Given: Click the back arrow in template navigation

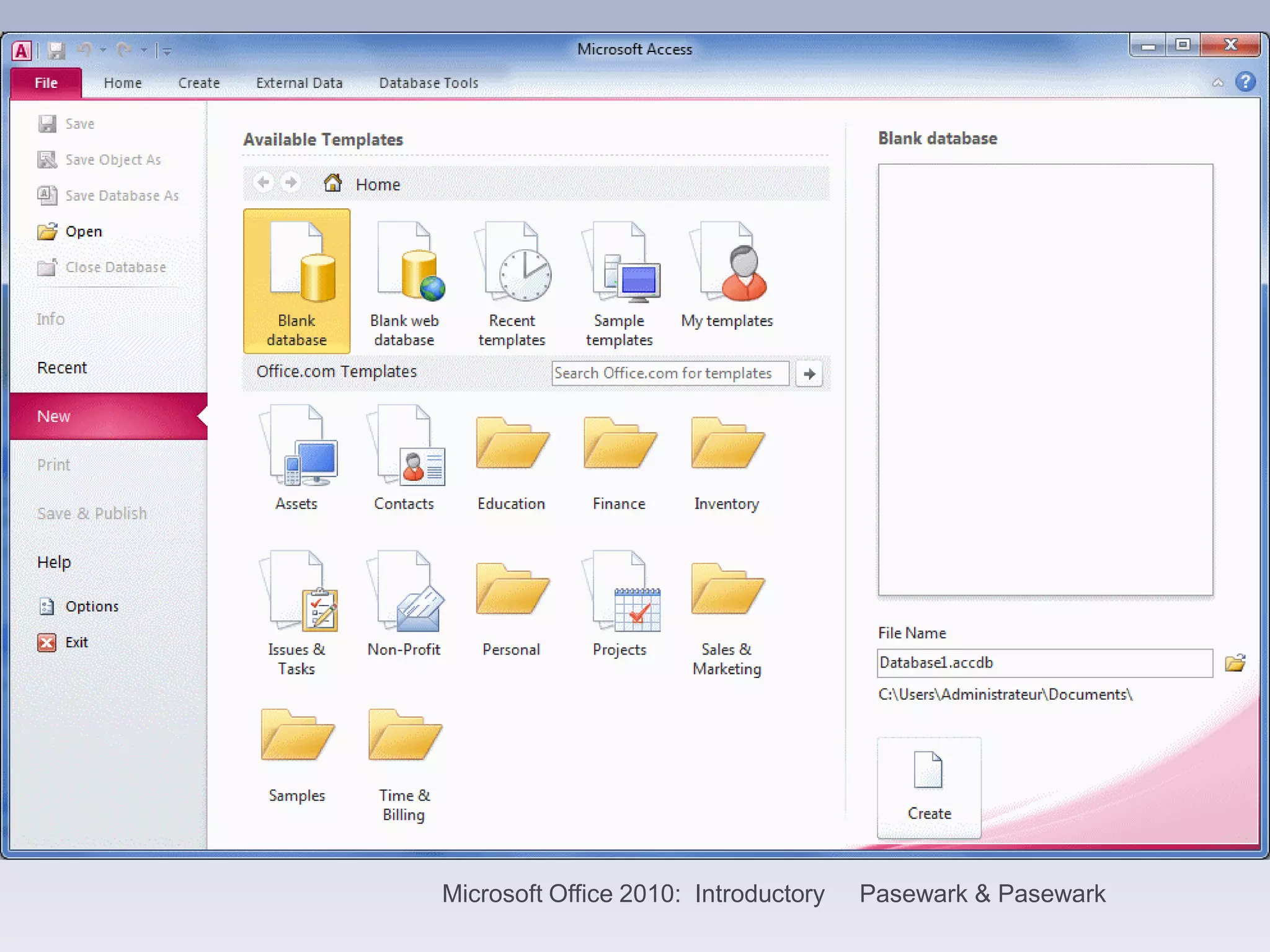Looking at the screenshot, I should [264, 182].
